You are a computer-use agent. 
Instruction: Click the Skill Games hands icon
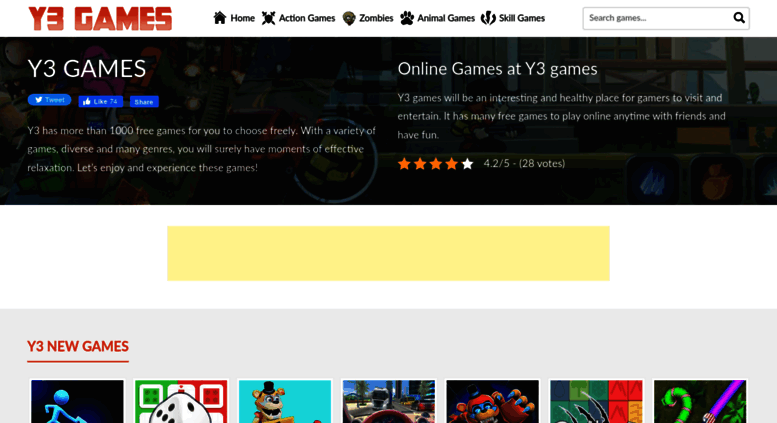tap(488, 18)
